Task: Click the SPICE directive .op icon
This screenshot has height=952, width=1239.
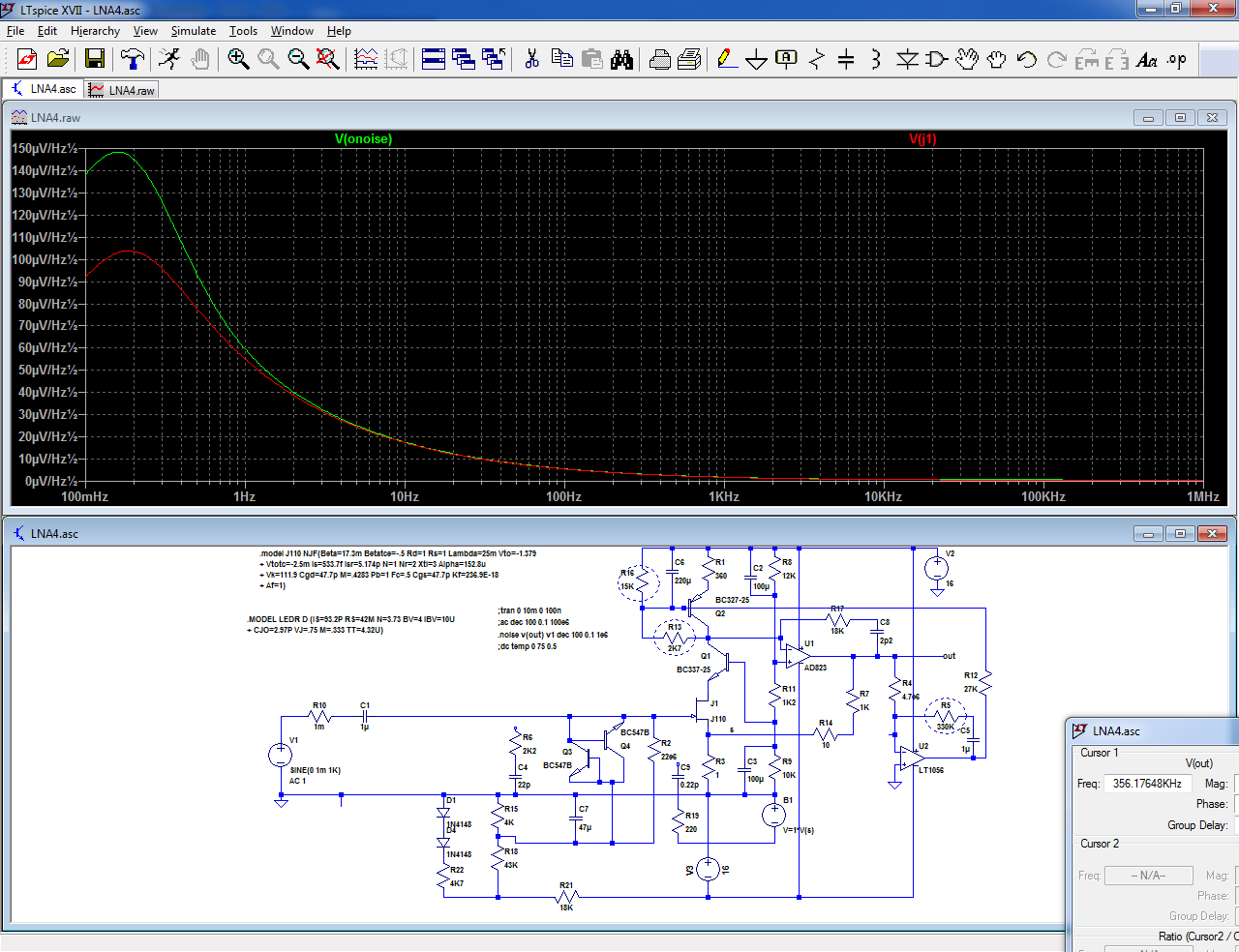Action: pos(1177,59)
